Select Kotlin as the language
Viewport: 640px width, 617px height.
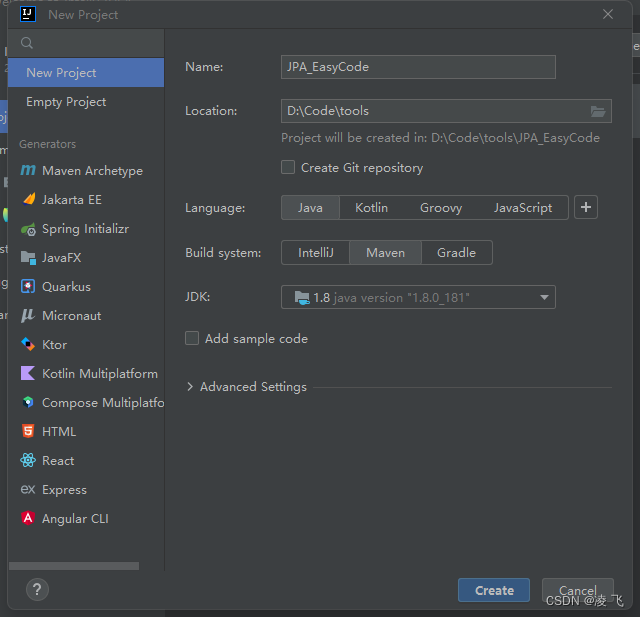coord(371,208)
